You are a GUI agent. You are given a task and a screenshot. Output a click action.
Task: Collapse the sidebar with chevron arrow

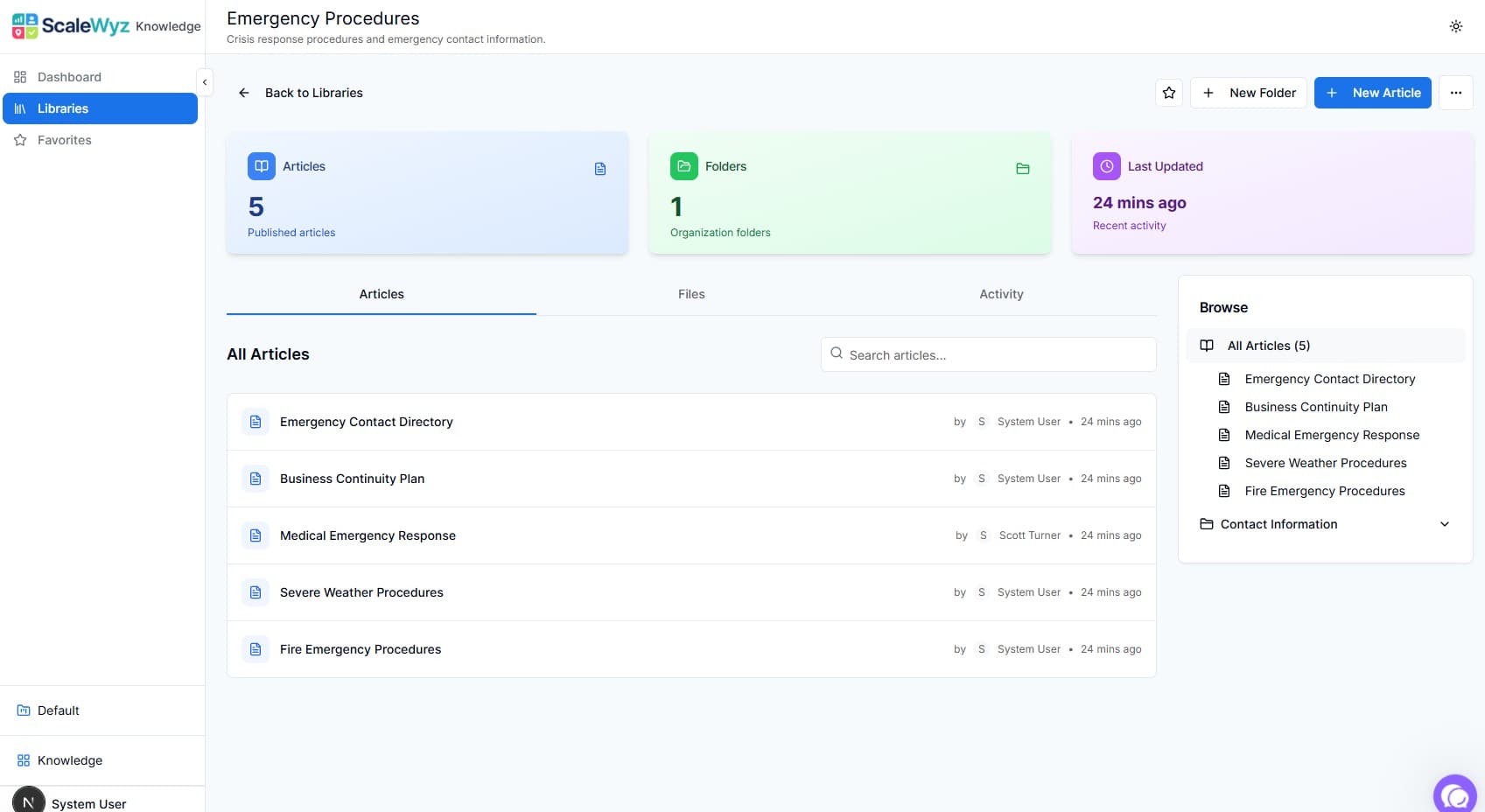pos(205,82)
